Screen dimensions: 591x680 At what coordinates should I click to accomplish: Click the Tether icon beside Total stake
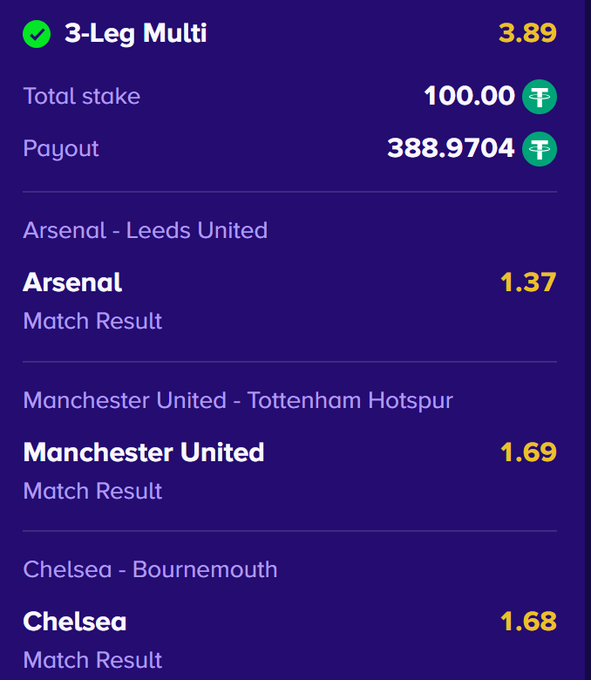coord(539,96)
